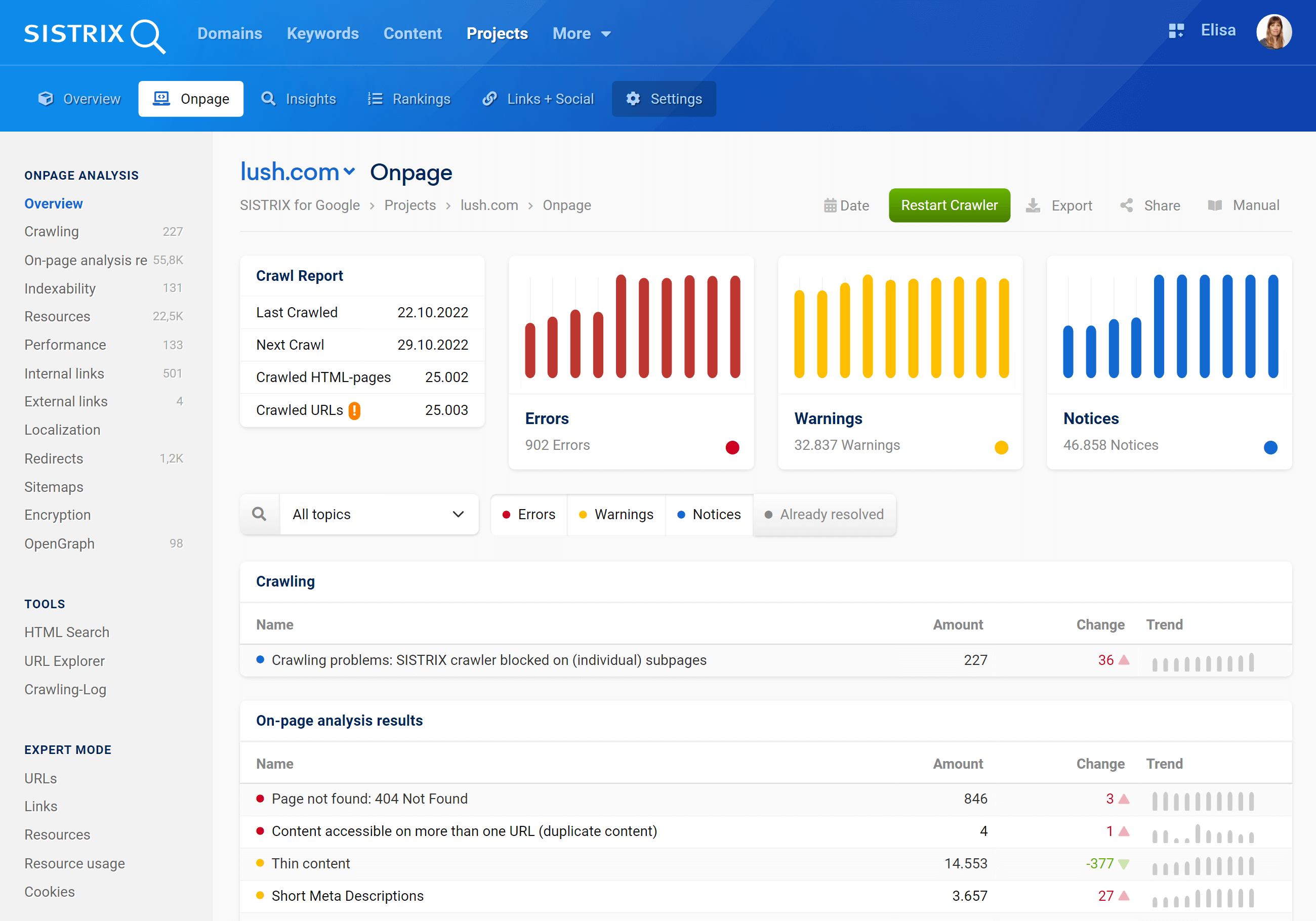This screenshot has height=921, width=1316.
Task: Open the Content menu
Action: tap(413, 34)
